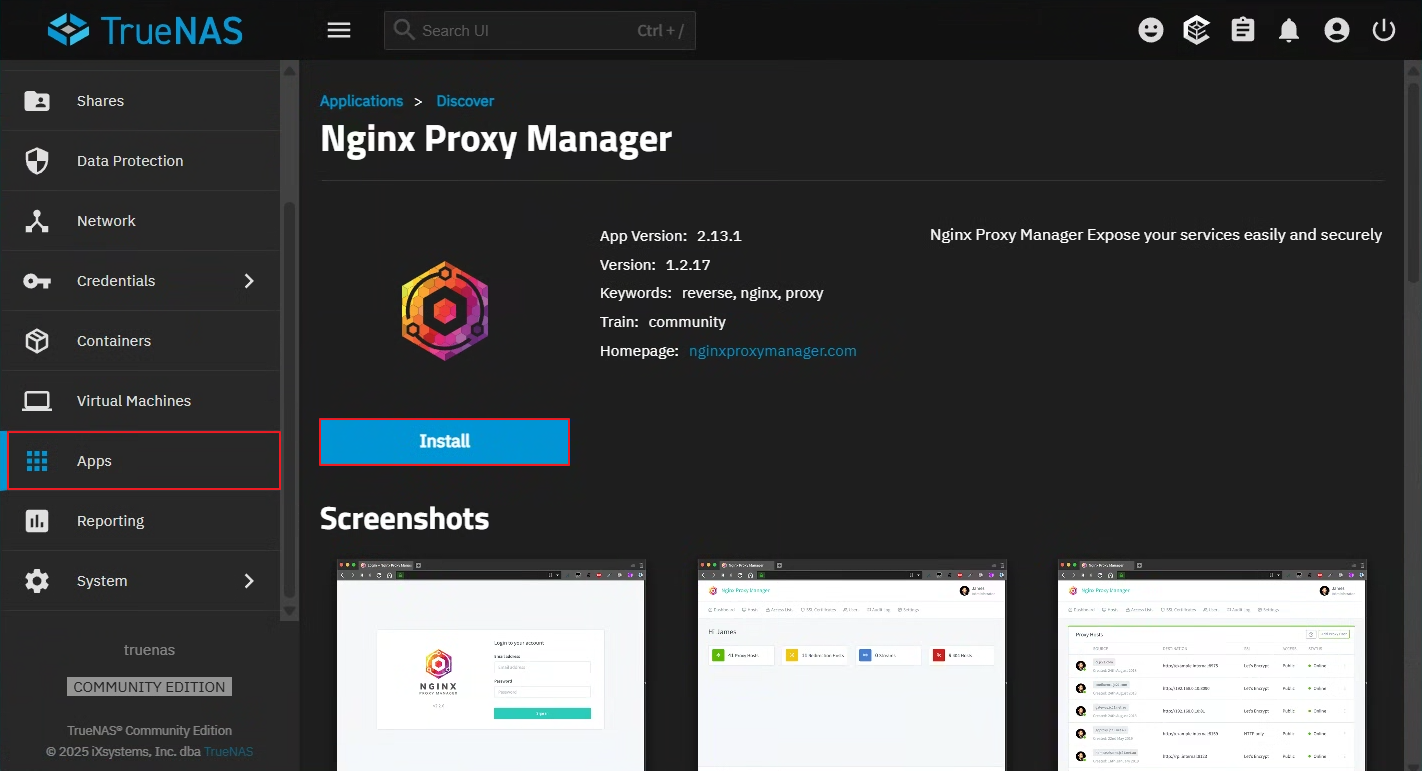The width and height of the screenshot is (1422, 771).
Task: Select Apps in the sidebar
Action: 140,461
